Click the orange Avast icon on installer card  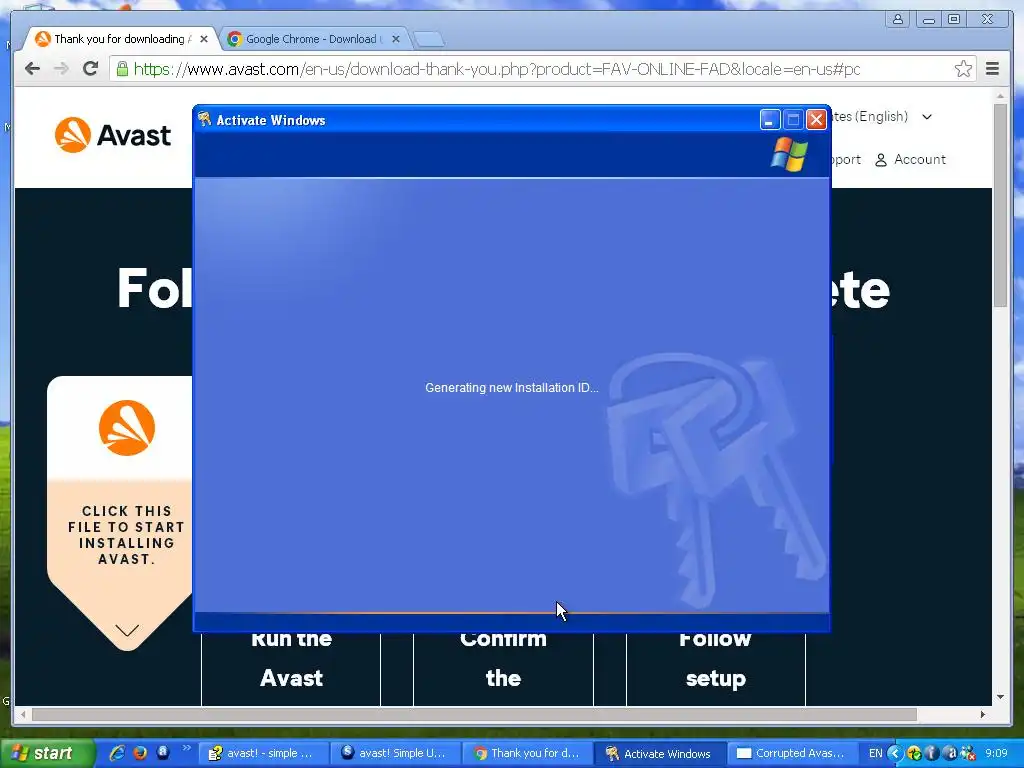point(127,428)
